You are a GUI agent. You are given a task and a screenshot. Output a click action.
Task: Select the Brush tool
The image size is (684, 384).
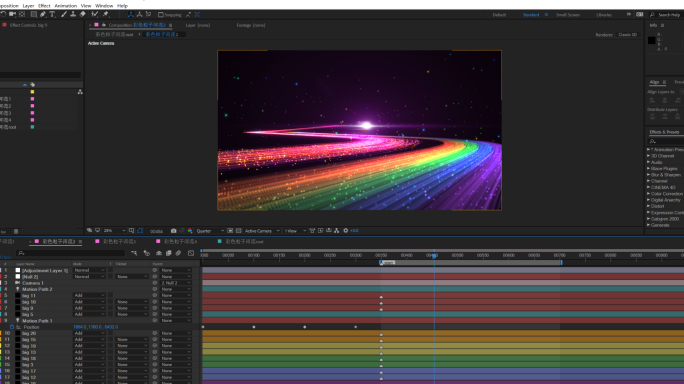pyautogui.click(x=64, y=14)
